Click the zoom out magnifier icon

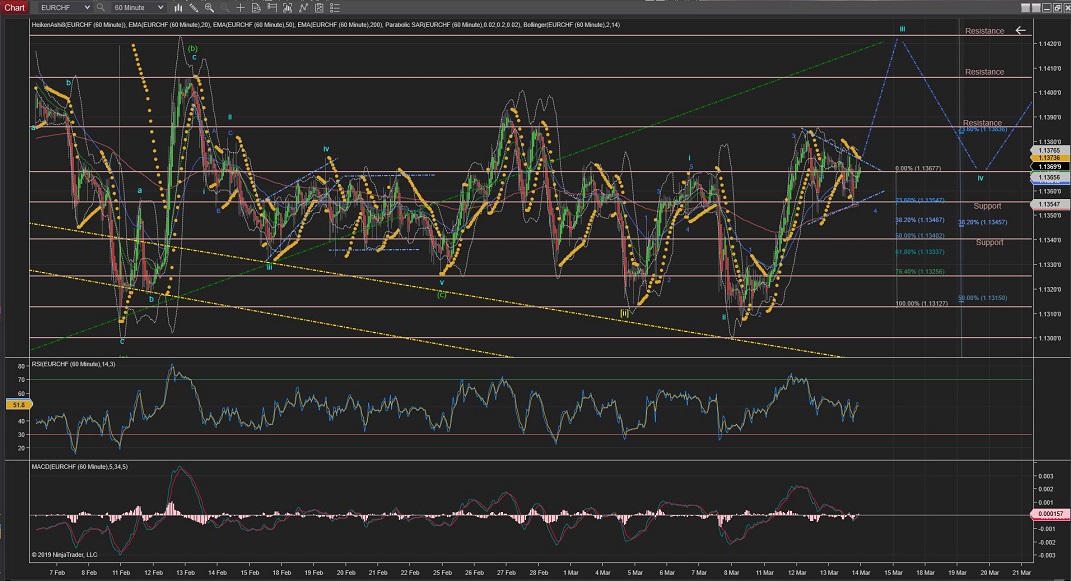pos(225,7)
